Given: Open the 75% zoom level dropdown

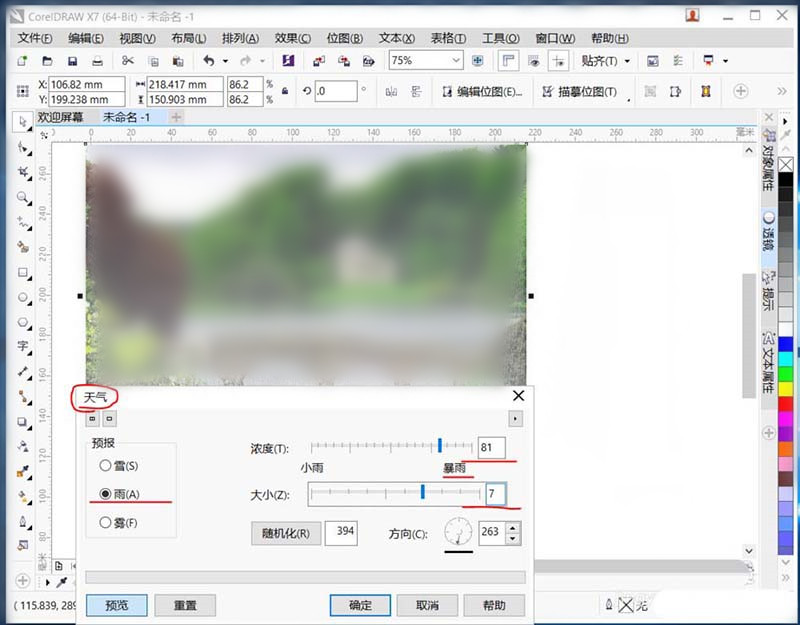Looking at the screenshot, I should pos(456,61).
